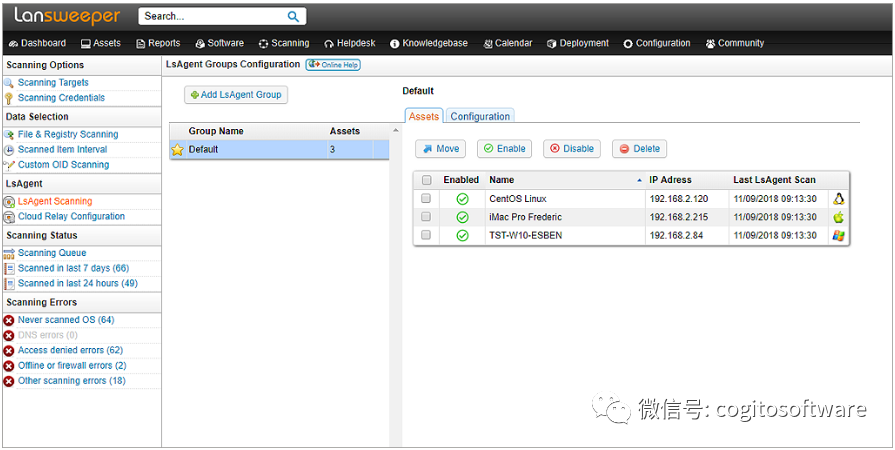This screenshot has width=895, height=450.
Task: Check the iMac Pro Frederic row checkbox
Action: [426, 217]
